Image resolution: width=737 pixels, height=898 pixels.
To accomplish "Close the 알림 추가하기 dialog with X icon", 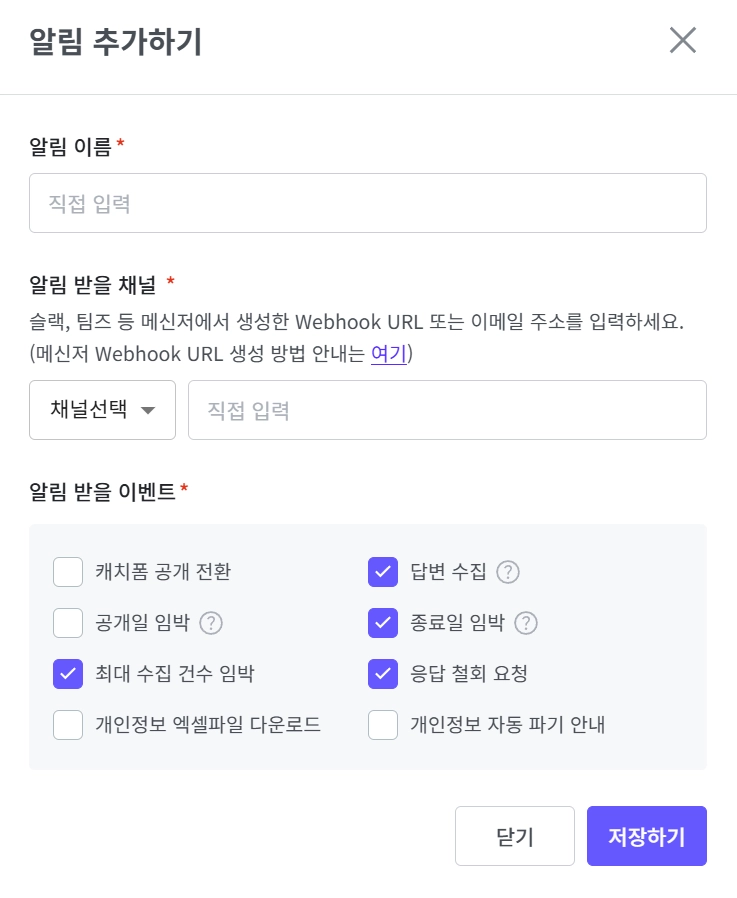I will [x=683, y=40].
